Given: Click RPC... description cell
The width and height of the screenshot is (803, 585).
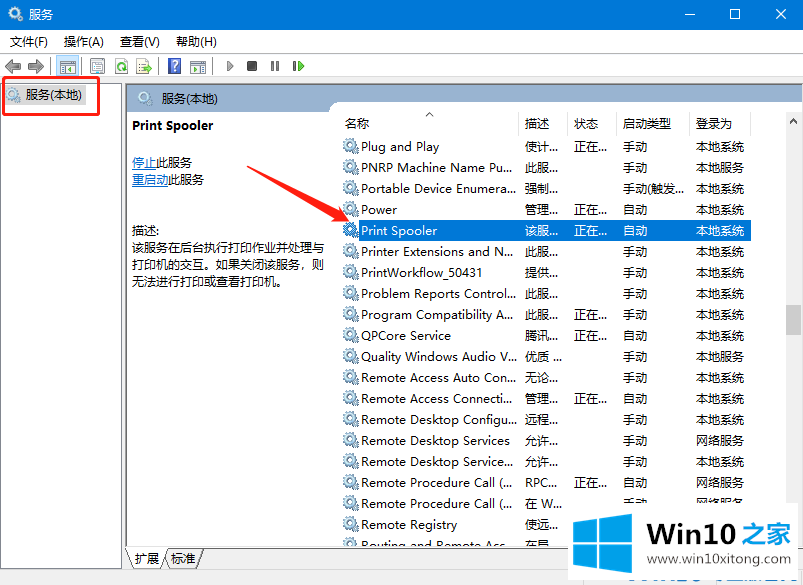Looking at the screenshot, I should coord(541,483).
